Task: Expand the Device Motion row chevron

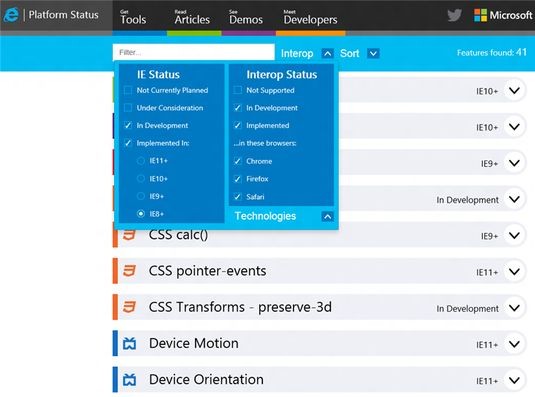Action: tap(514, 344)
